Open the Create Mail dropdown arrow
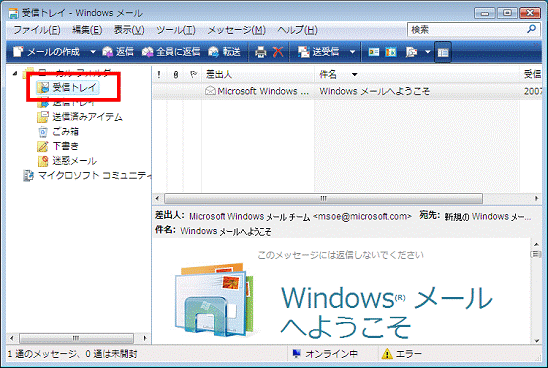 coord(93,52)
